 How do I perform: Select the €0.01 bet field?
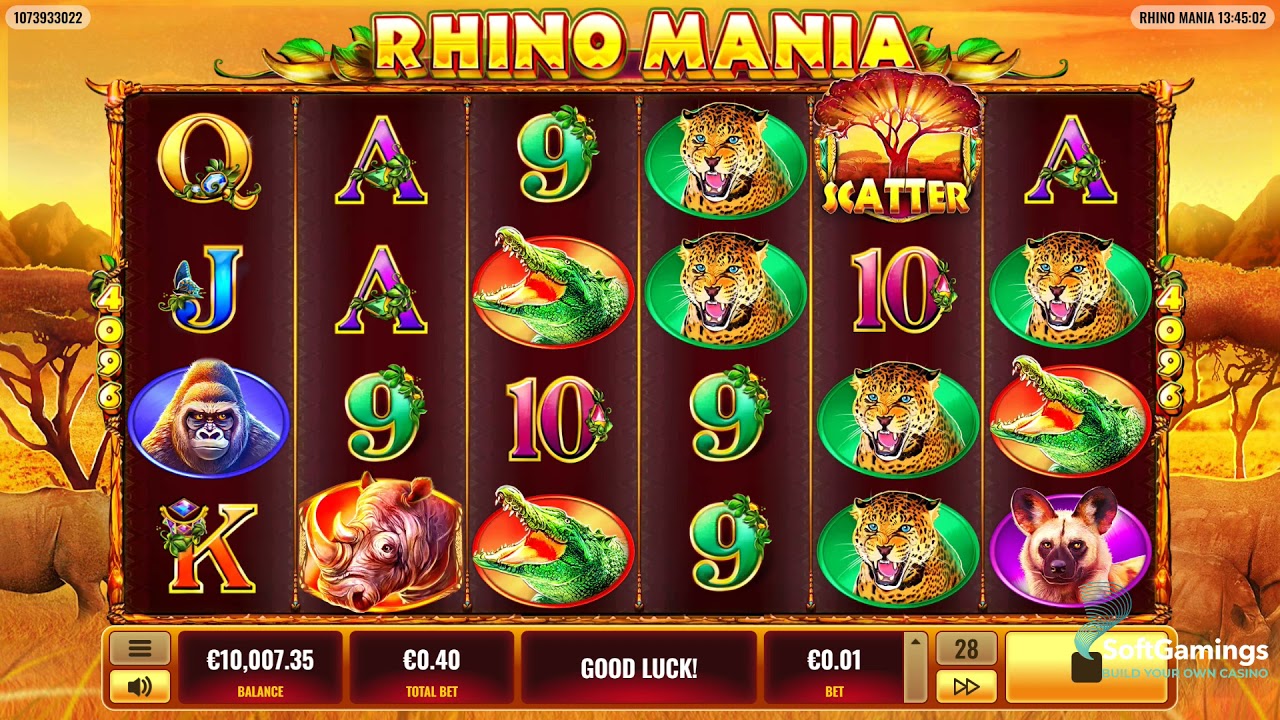point(834,667)
